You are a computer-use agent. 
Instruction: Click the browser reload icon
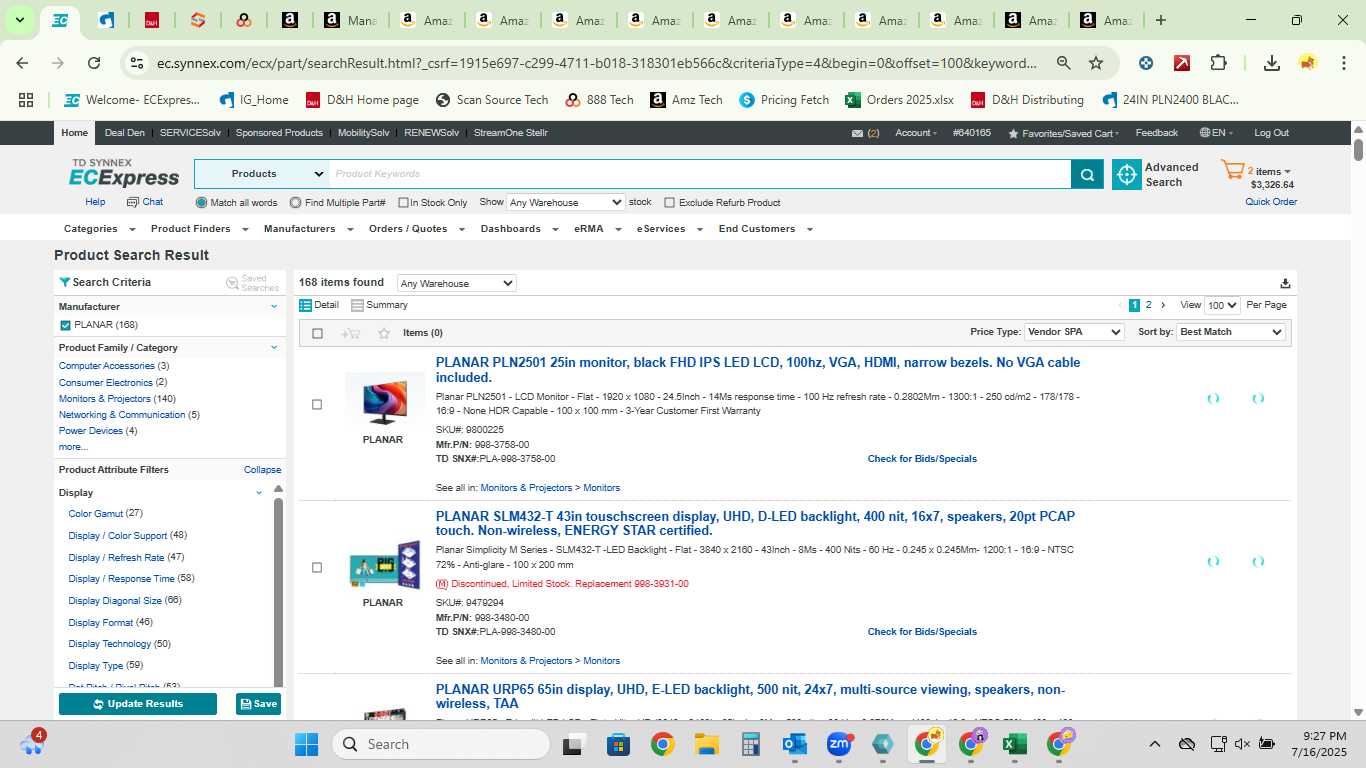94,63
